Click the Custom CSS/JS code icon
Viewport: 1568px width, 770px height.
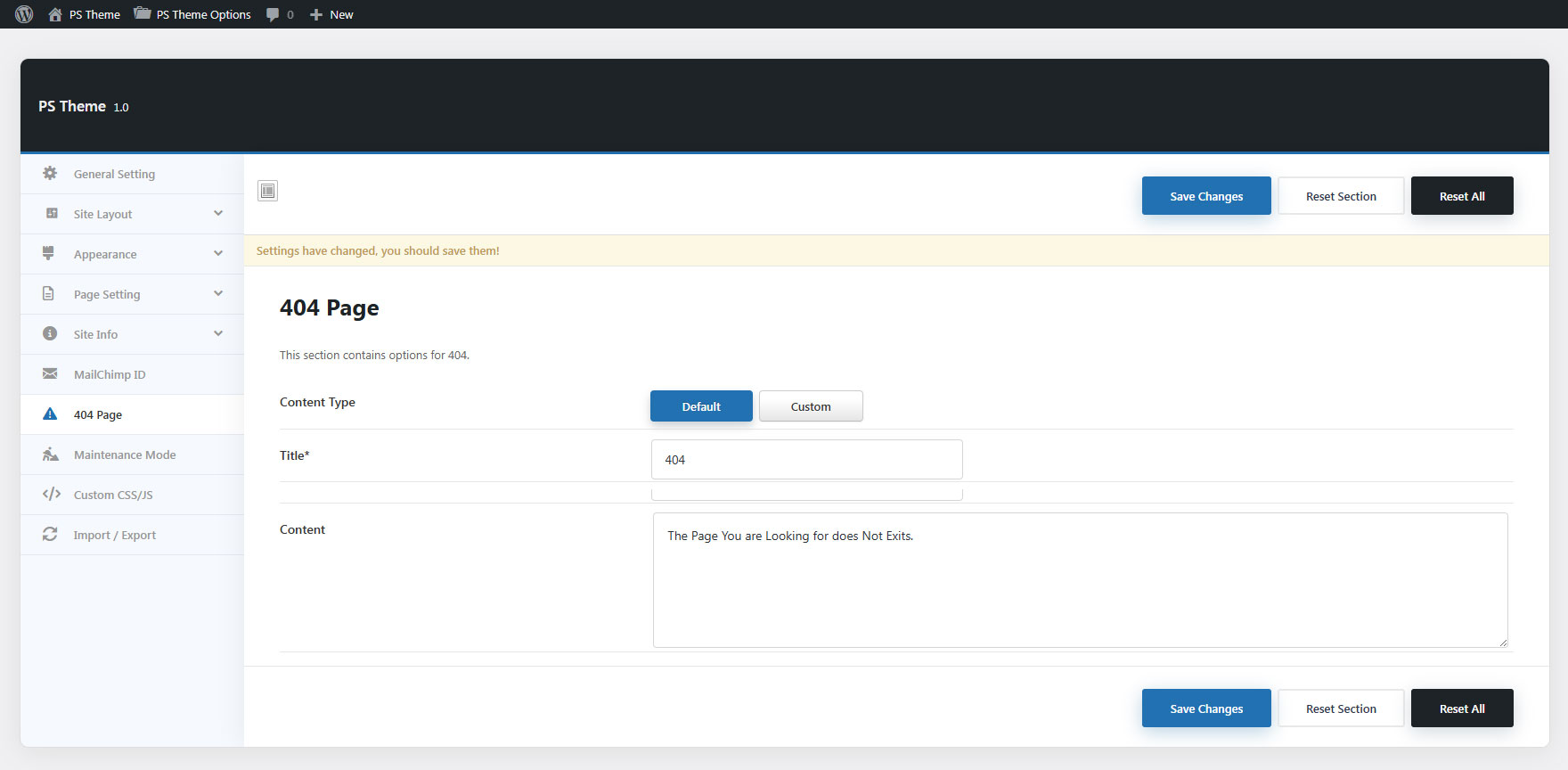[x=51, y=495]
